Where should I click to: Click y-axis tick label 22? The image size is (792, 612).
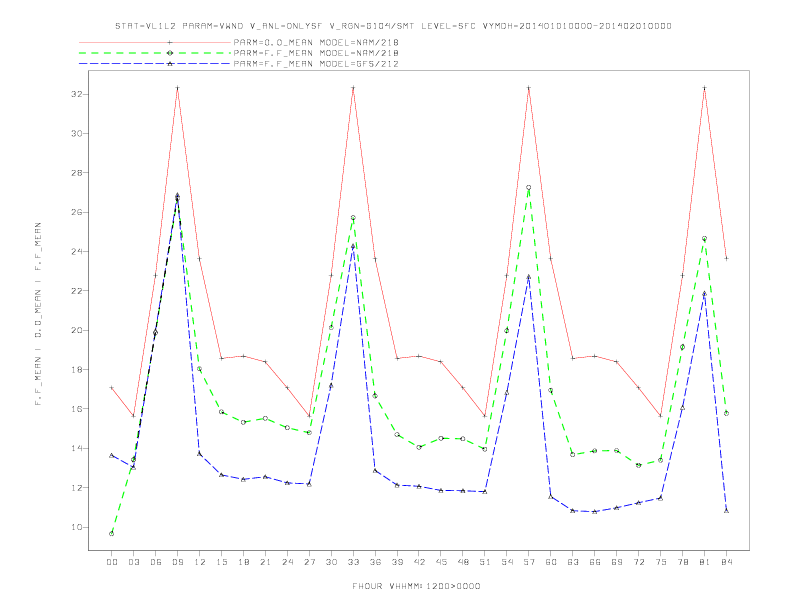coord(77,291)
